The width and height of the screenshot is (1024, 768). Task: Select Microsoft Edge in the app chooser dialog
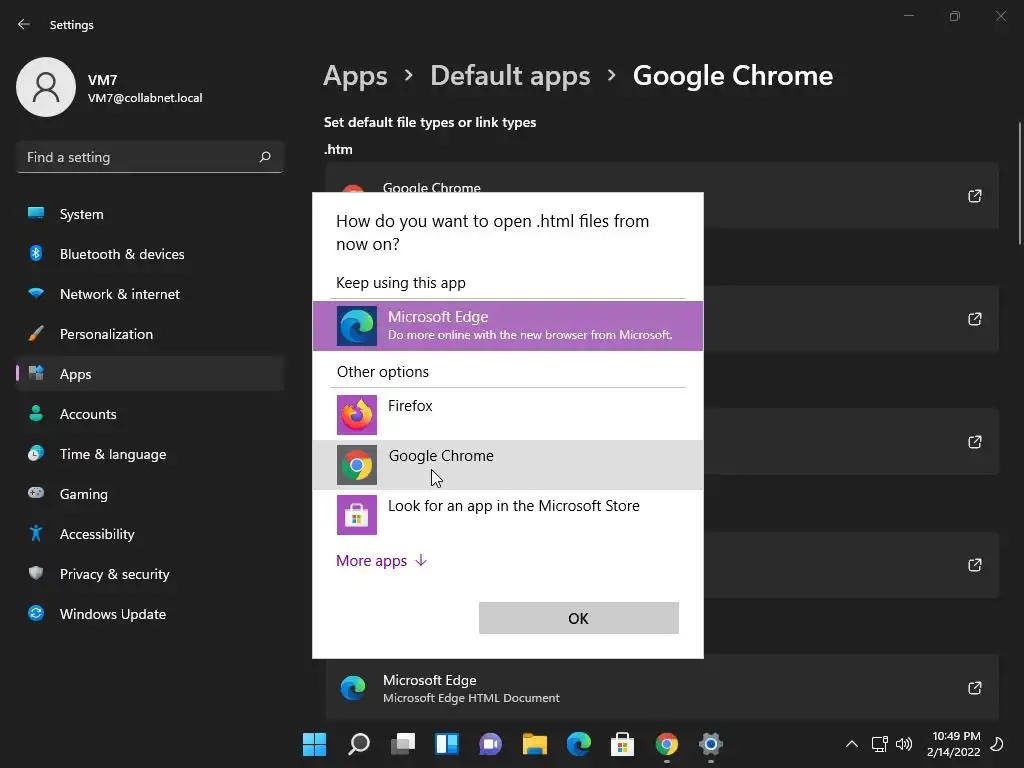(507, 325)
